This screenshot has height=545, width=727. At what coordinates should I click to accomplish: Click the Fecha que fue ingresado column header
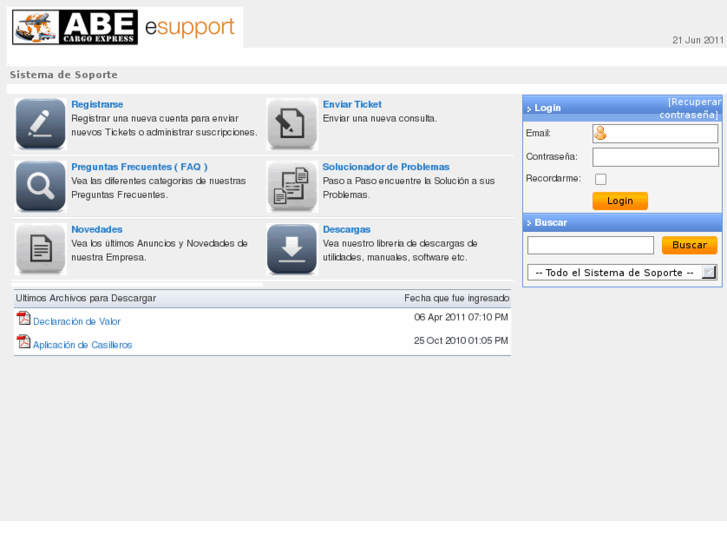click(457, 298)
